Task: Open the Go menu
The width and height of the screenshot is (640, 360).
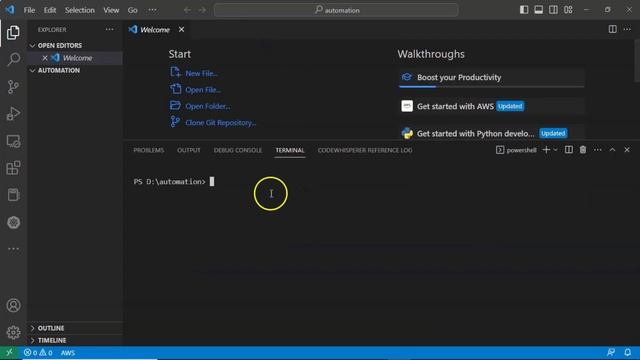Action: [132, 10]
